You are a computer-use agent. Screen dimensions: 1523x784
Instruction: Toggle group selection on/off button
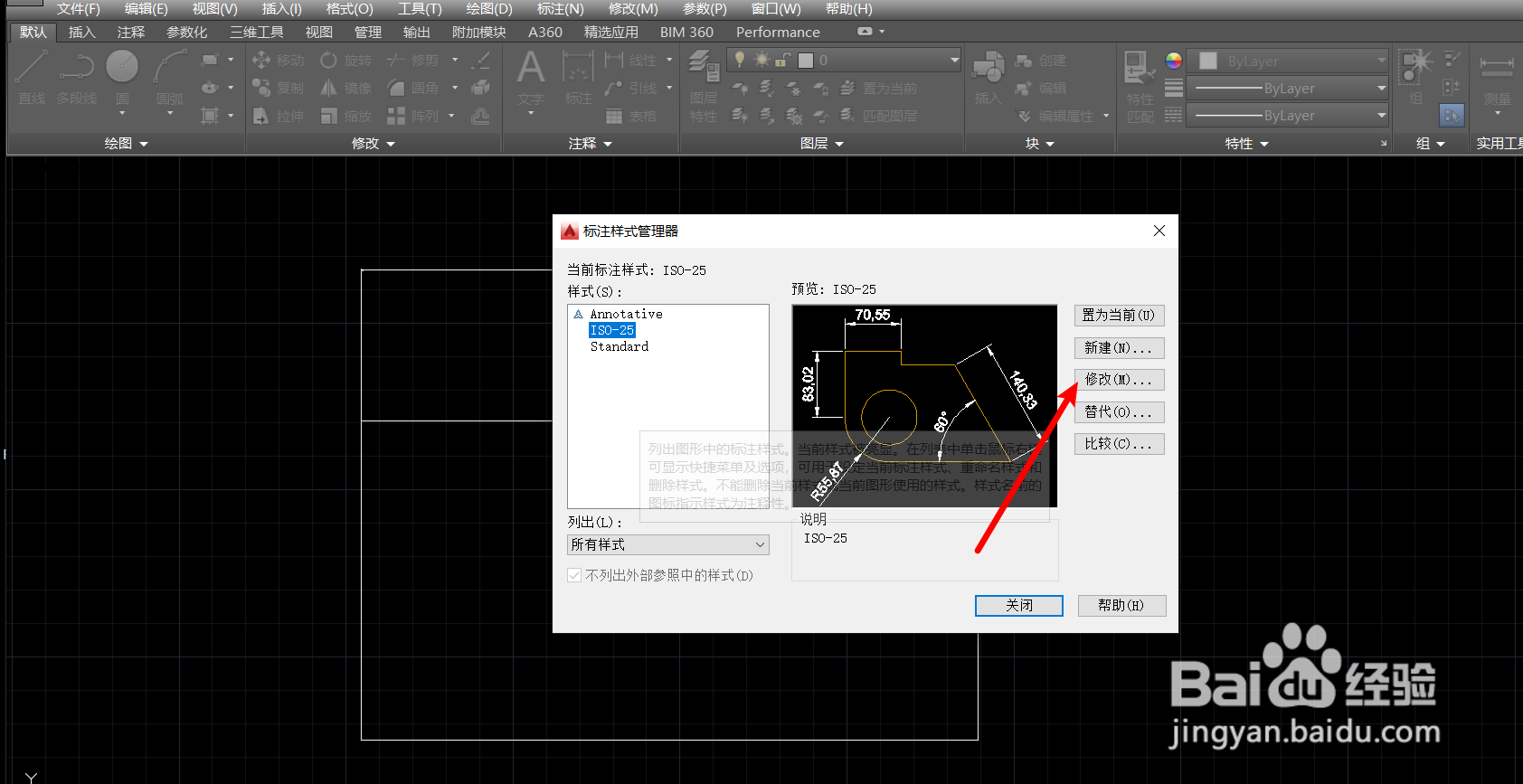(1452, 115)
